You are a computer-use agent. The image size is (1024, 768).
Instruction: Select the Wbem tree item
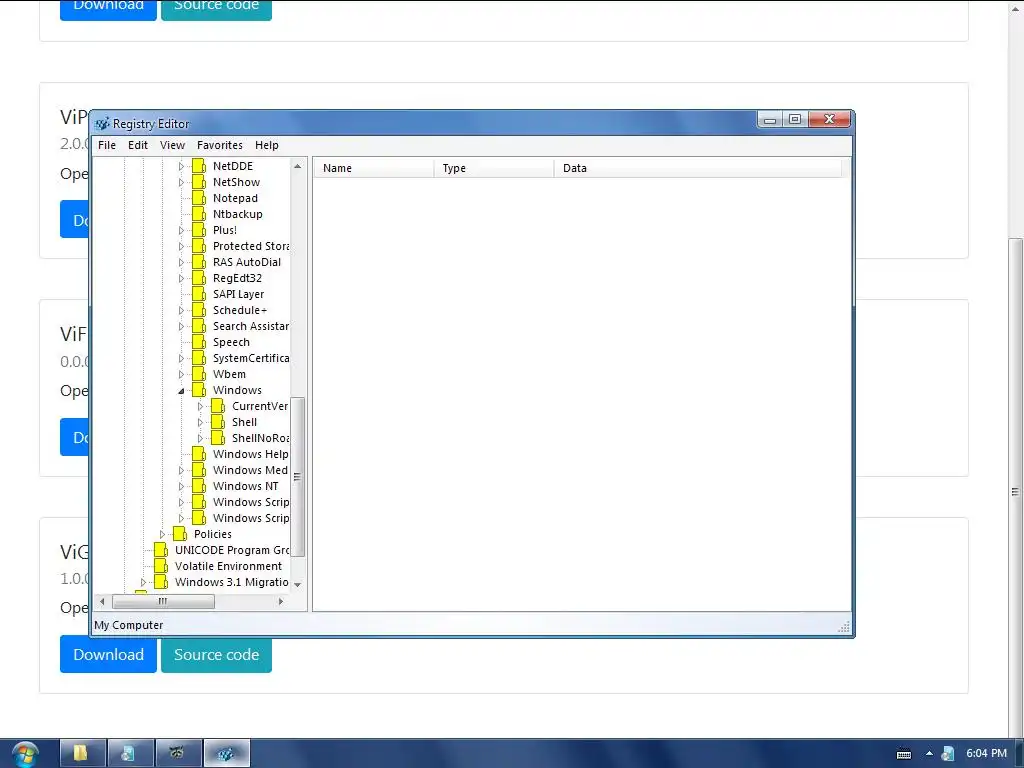click(229, 374)
